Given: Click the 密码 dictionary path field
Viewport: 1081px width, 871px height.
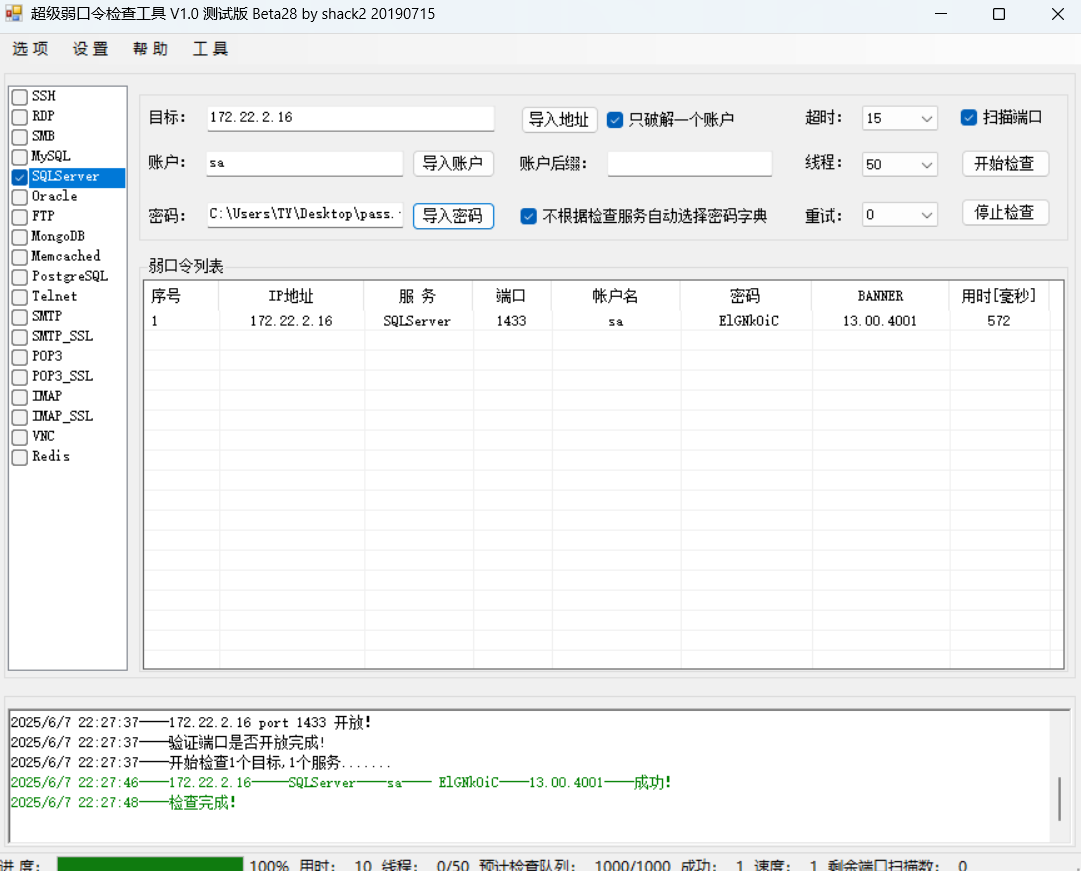Looking at the screenshot, I should pyautogui.click(x=305, y=214).
